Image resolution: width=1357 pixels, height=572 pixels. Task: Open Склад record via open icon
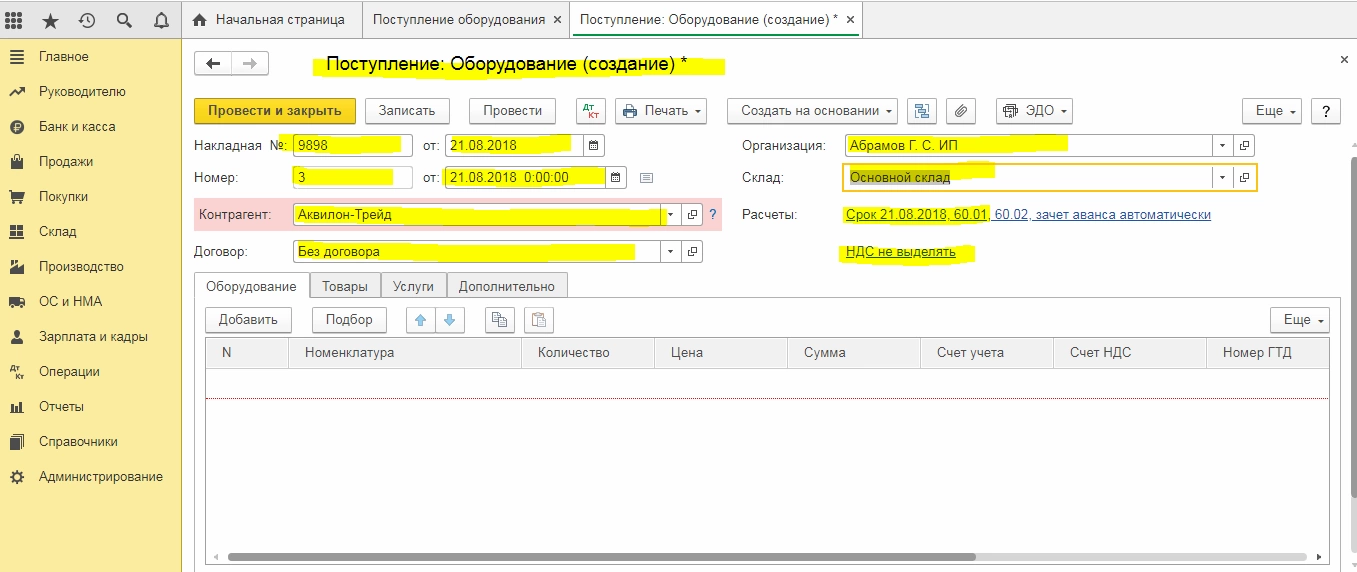point(1244,177)
